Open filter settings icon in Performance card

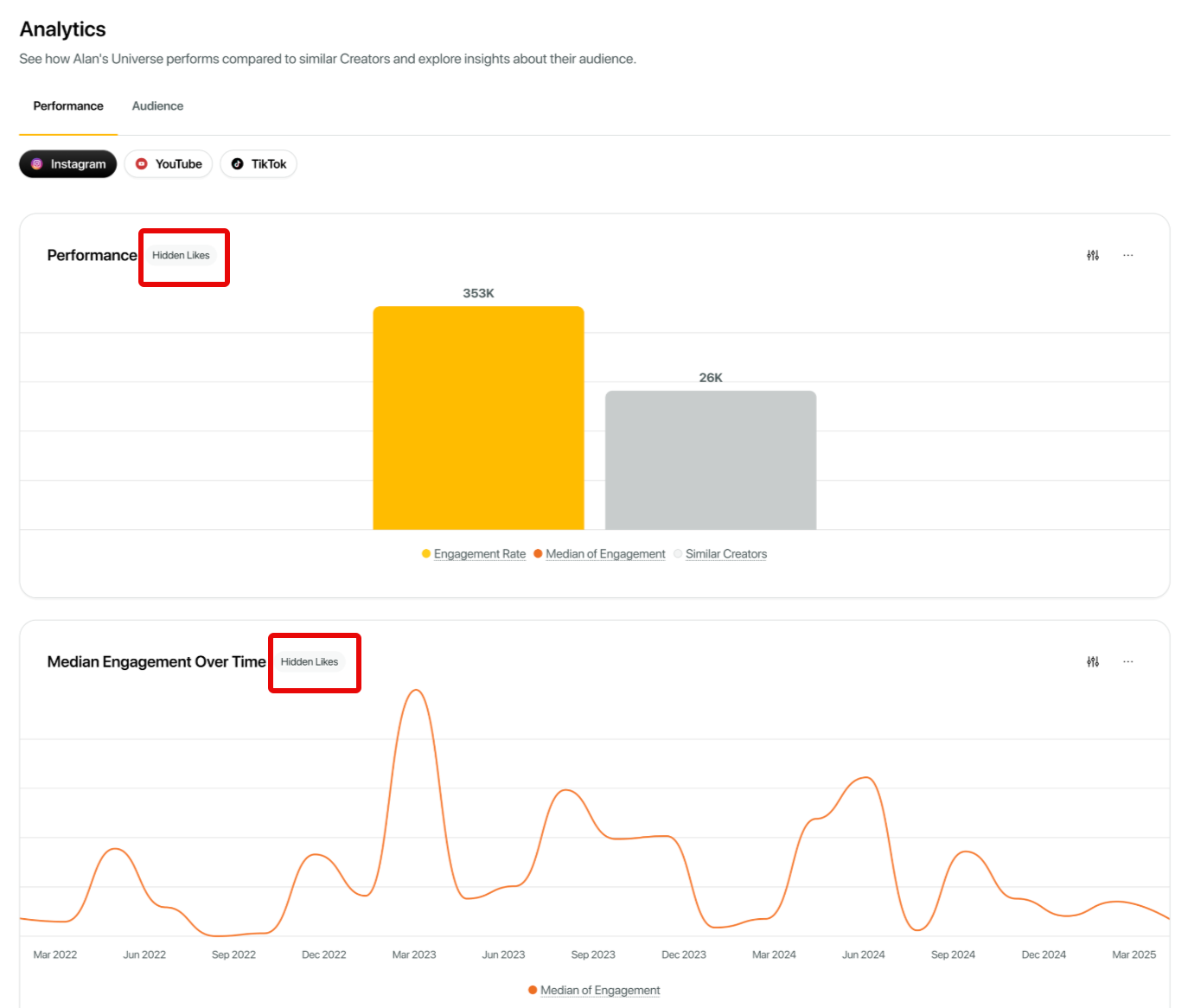click(x=1093, y=255)
